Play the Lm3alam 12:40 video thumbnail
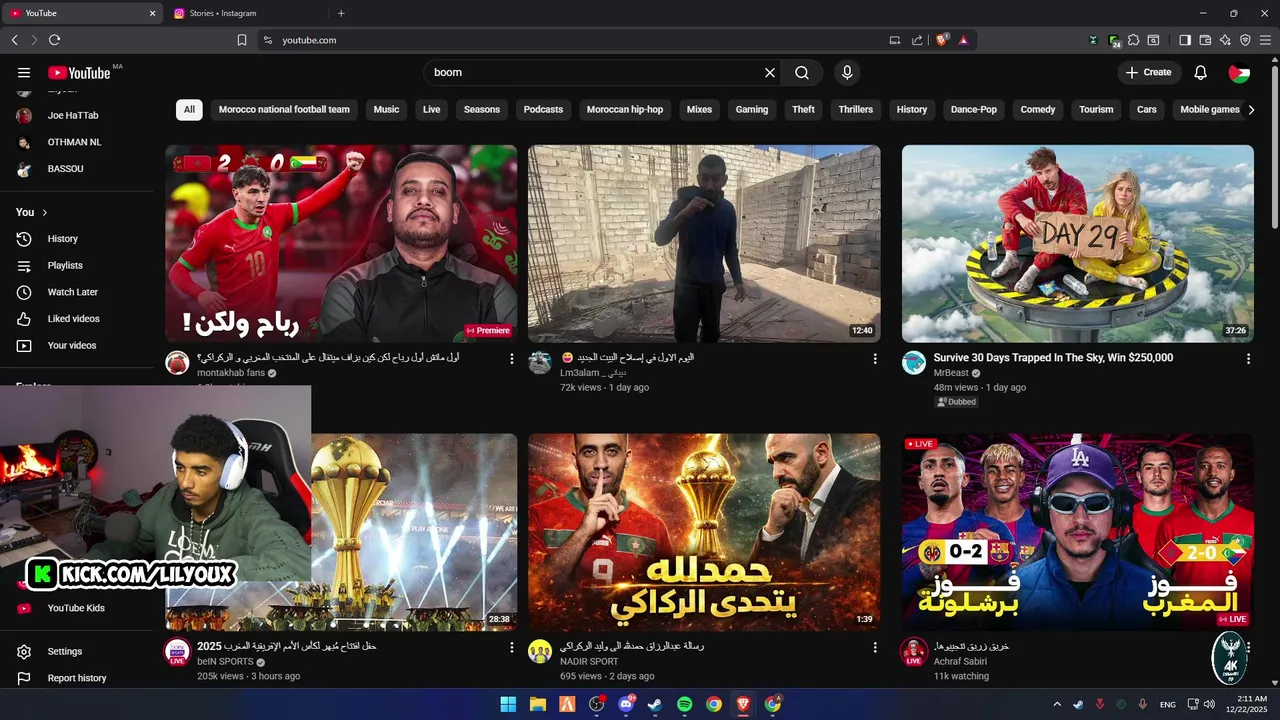This screenshot has height=720, width=1280. point(704,244)
